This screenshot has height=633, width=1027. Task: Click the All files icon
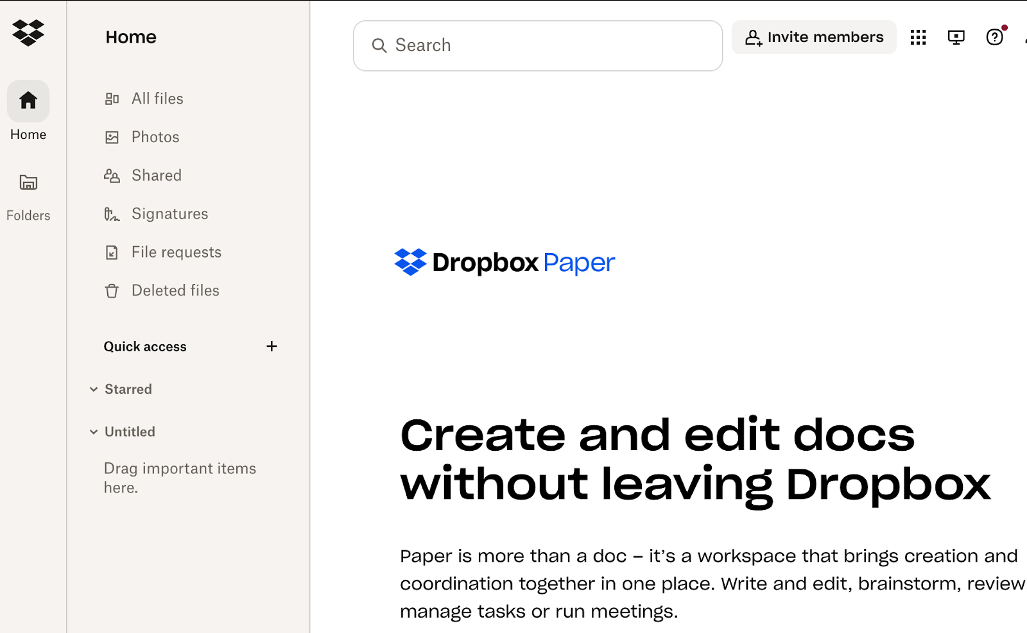[x=112, y=99]
